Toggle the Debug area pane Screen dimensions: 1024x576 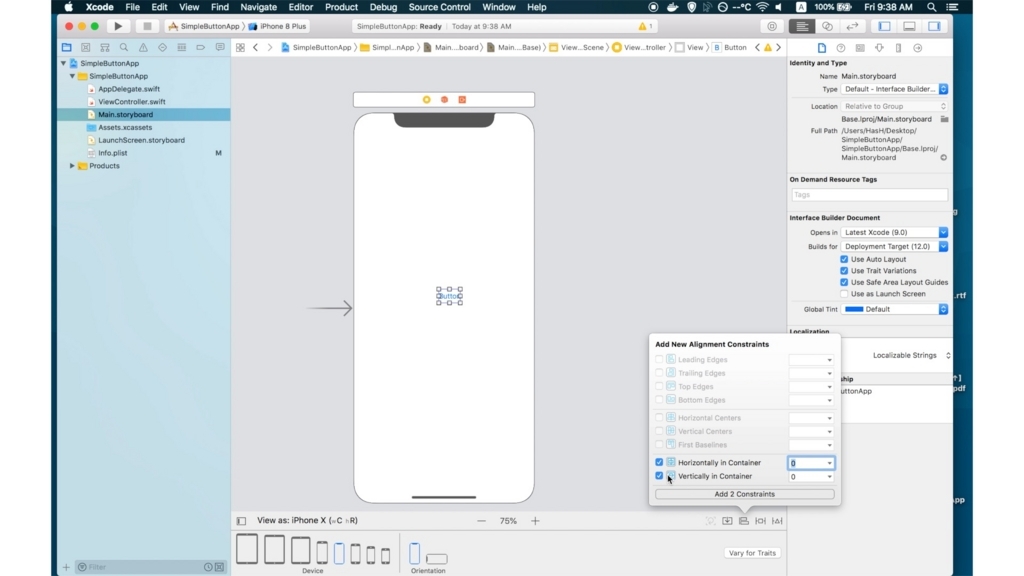(x=909, y=26)
